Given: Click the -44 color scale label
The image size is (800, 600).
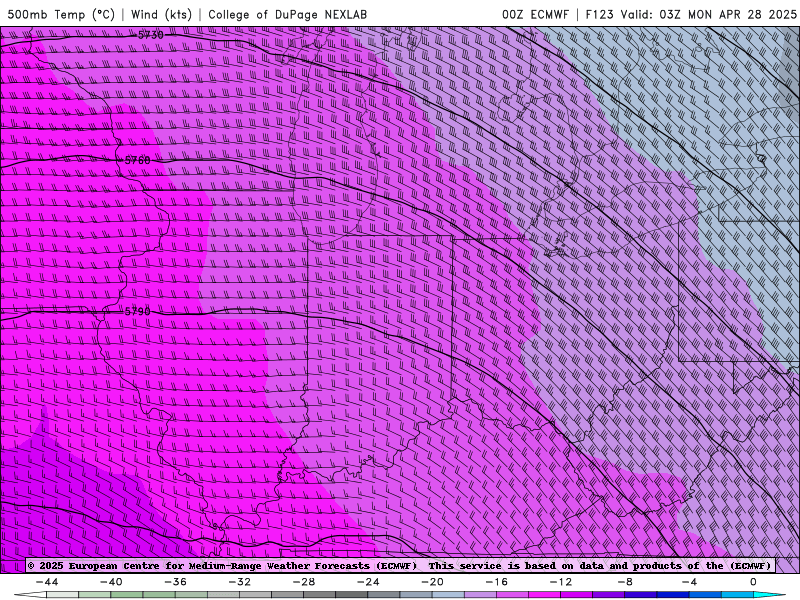Looking at the screenshot, I should pos(47,582).
